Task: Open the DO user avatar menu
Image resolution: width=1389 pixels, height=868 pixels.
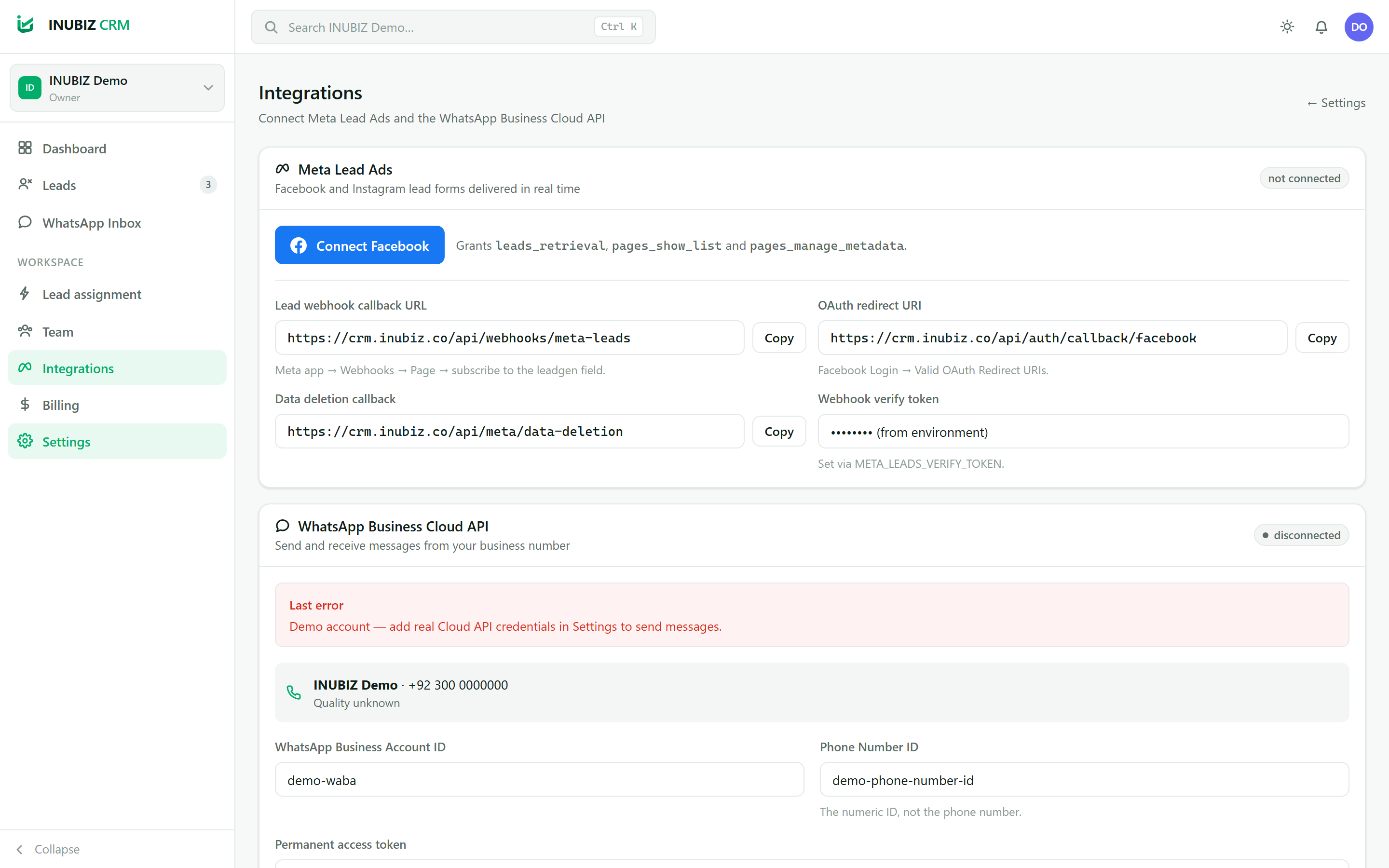Action: click(x=1359, y=27)
